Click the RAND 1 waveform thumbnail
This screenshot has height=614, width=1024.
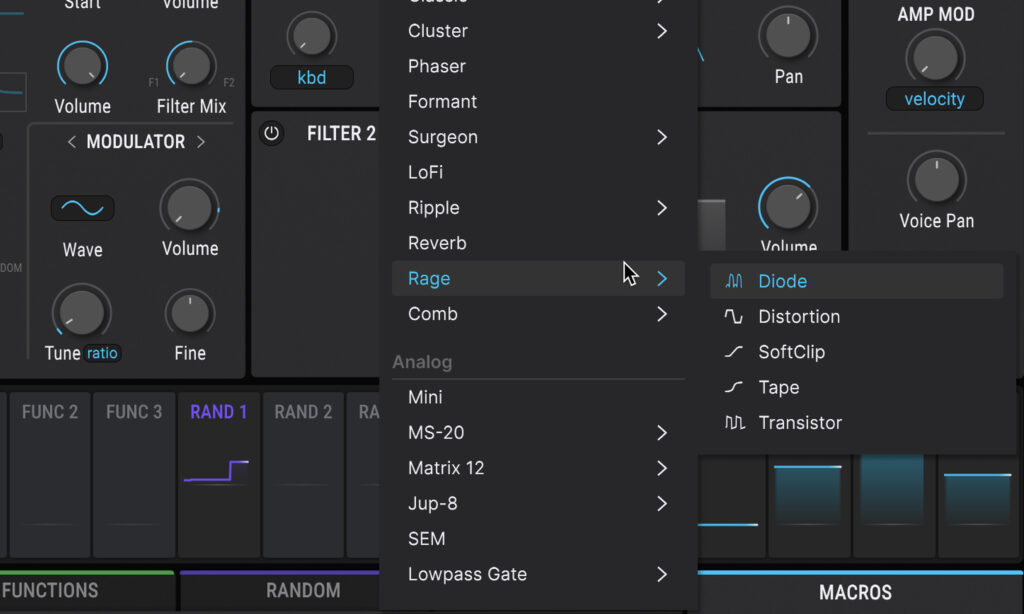[218, 470]
